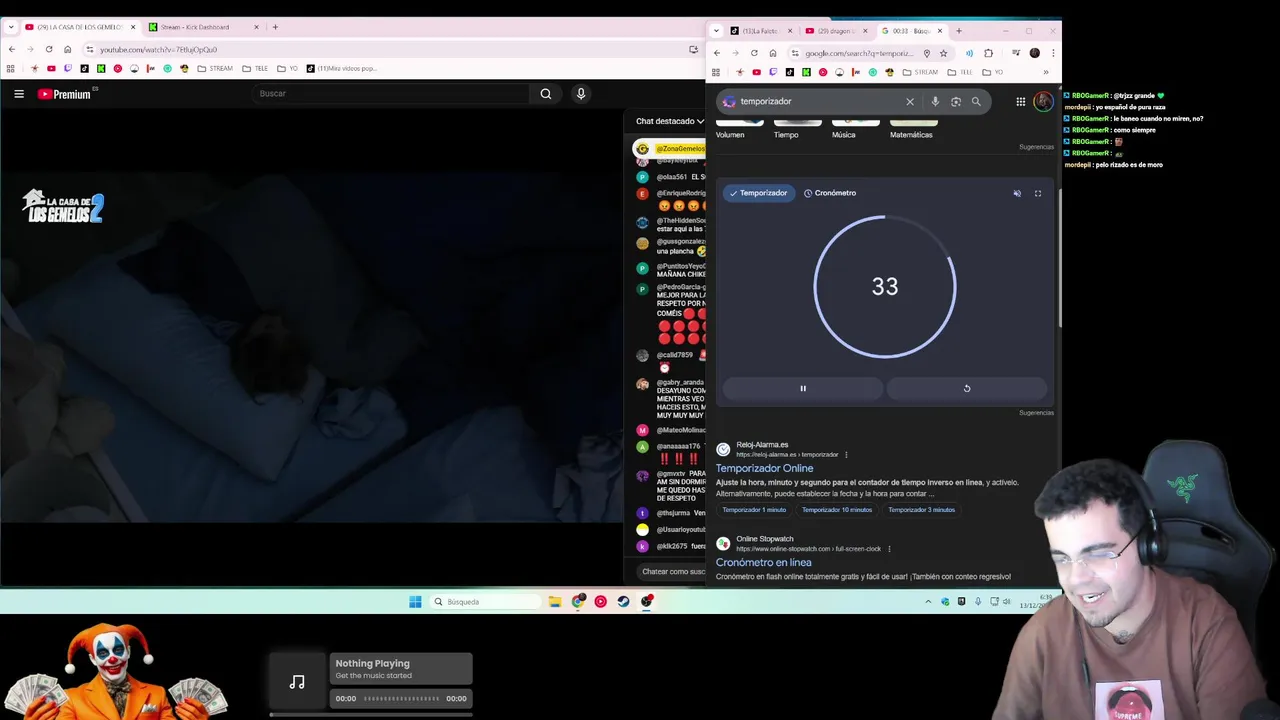
Task: Focus the YouTube Buscar search field
Action: tap(391, 94)
